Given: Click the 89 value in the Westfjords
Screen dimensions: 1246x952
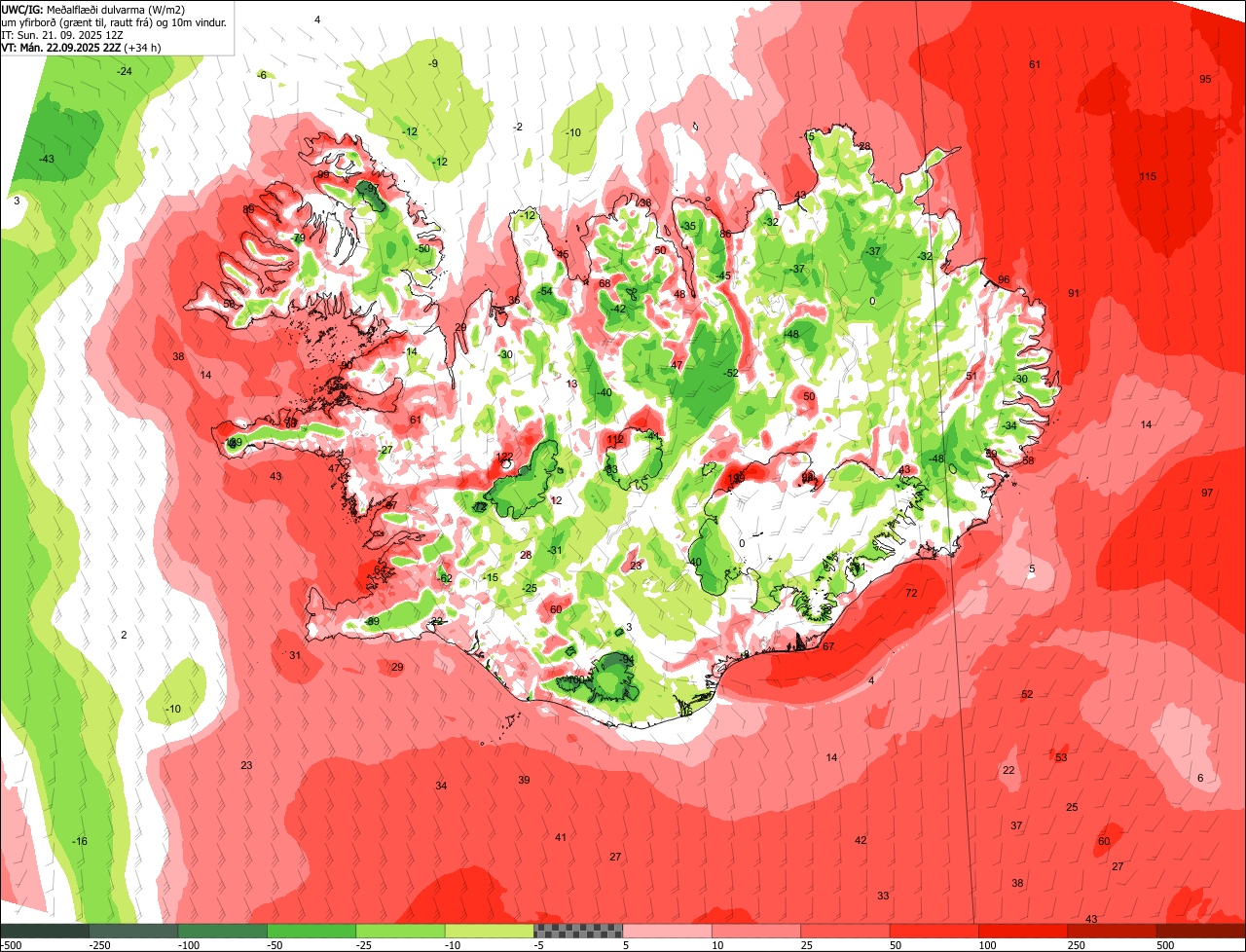Looking at the screenshot, I should [x=248, y=209].
